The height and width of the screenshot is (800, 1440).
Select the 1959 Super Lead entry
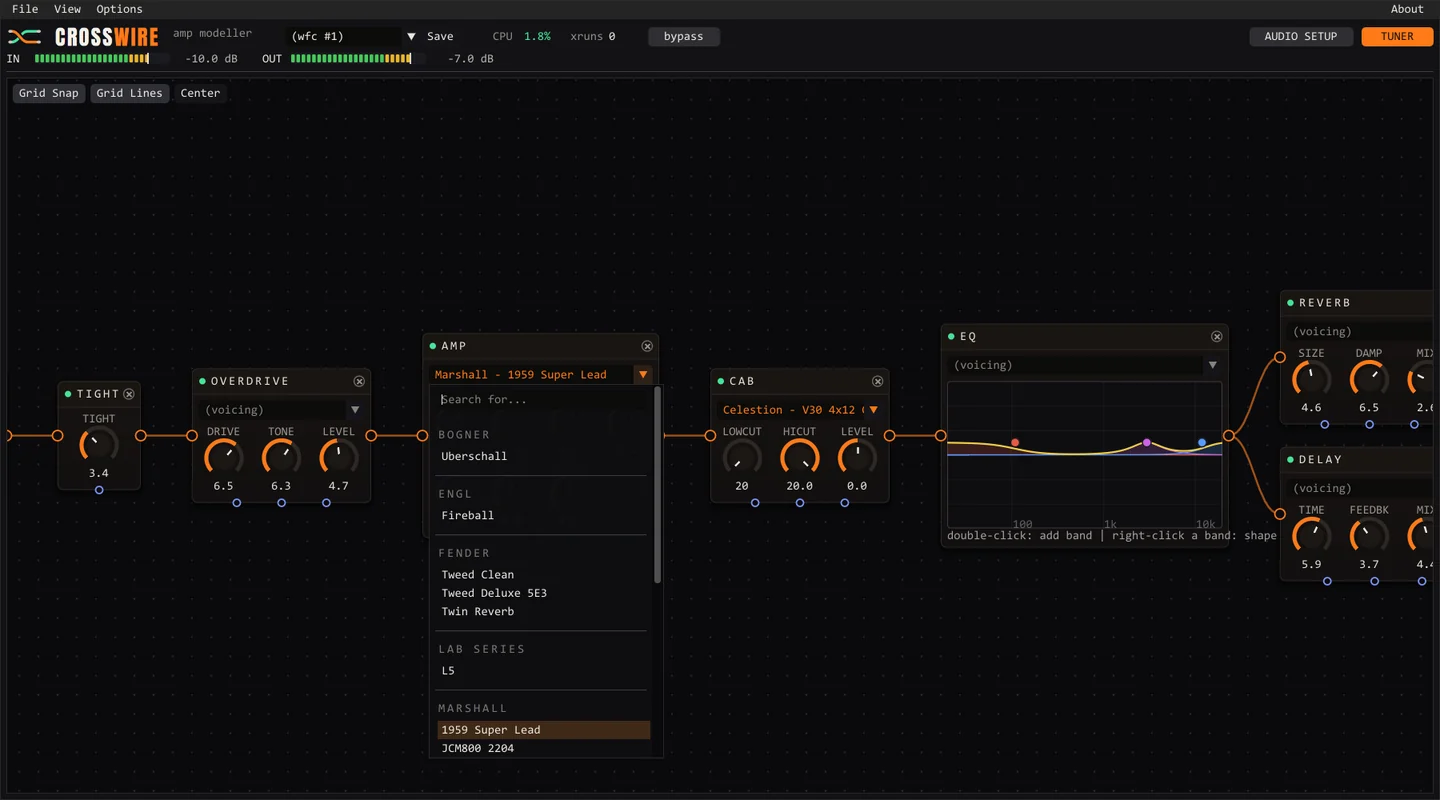coord(543,730)
